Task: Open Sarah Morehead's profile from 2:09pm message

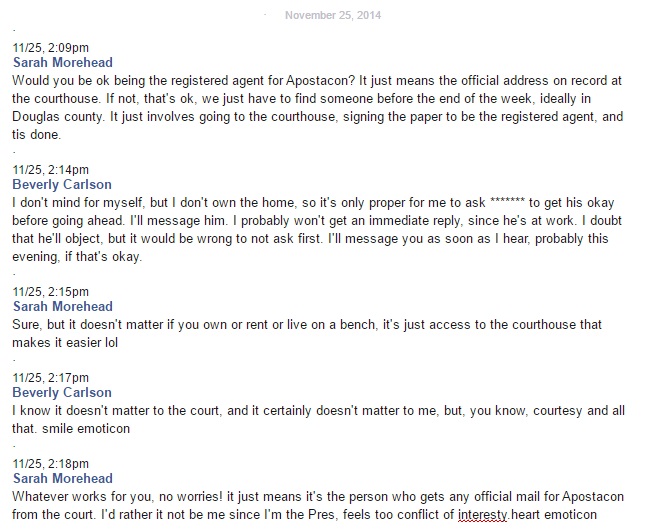Action: tap(63, 62)
